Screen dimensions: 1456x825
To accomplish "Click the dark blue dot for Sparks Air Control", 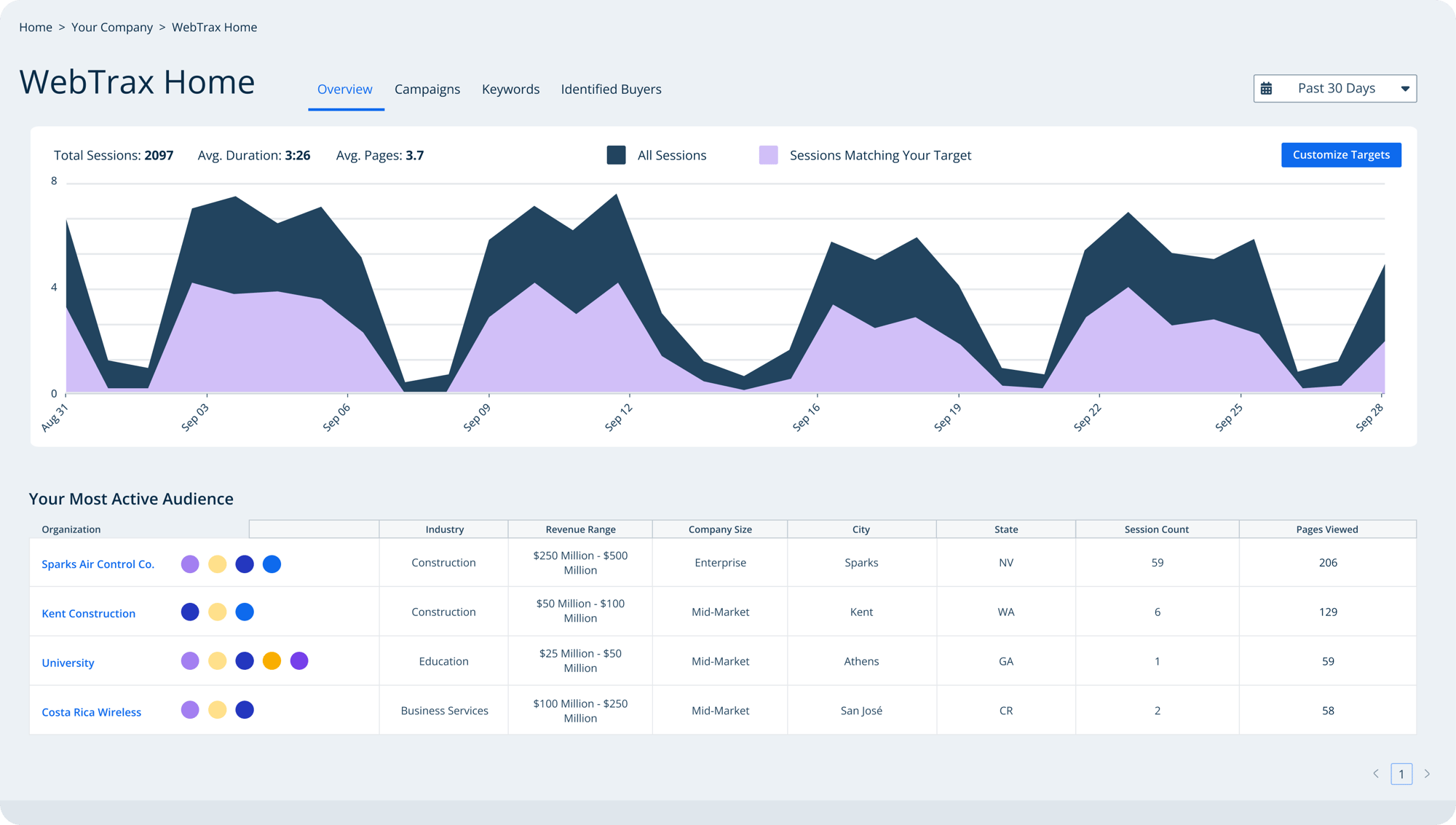I will [245, 564].
